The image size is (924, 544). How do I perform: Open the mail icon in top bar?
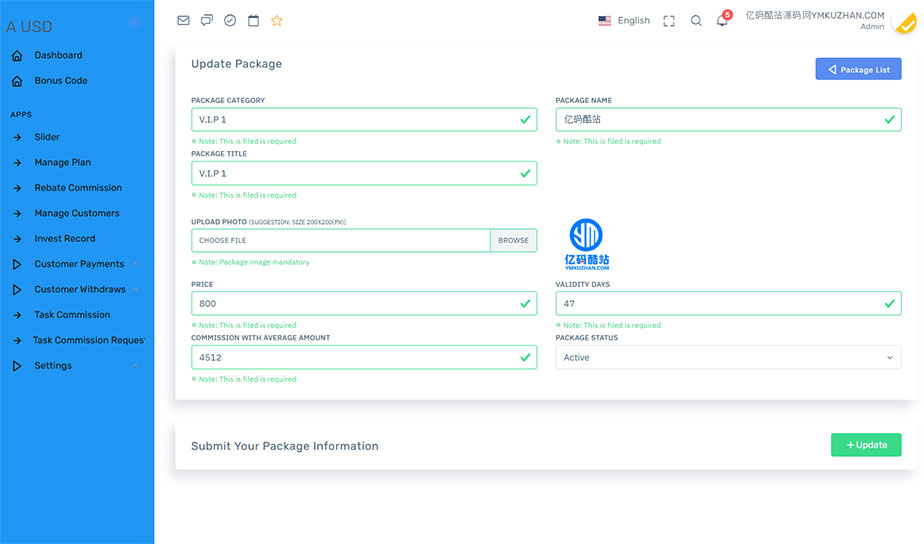coord(183,20)
